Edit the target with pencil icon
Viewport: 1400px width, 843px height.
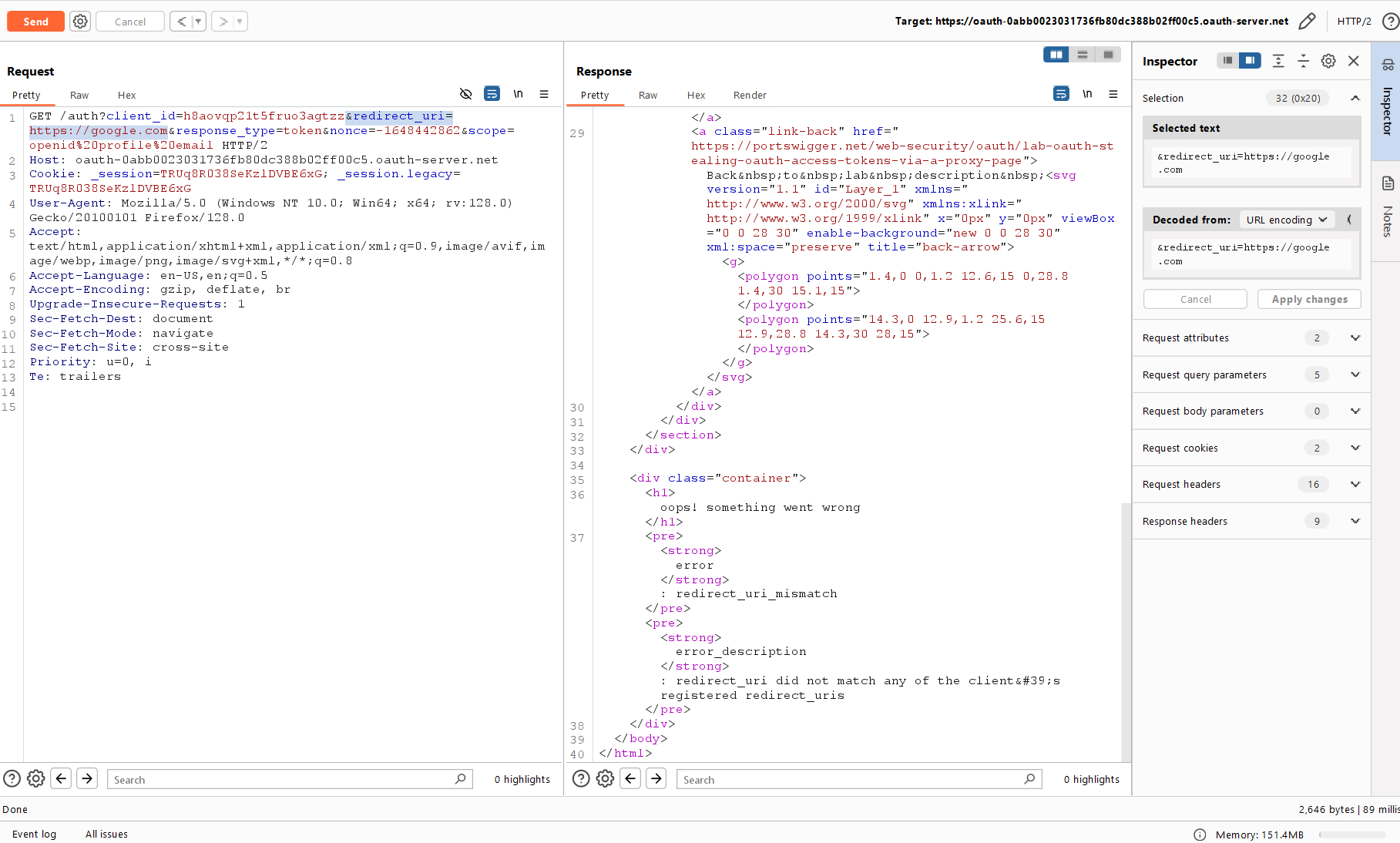tap(1307, 22)
